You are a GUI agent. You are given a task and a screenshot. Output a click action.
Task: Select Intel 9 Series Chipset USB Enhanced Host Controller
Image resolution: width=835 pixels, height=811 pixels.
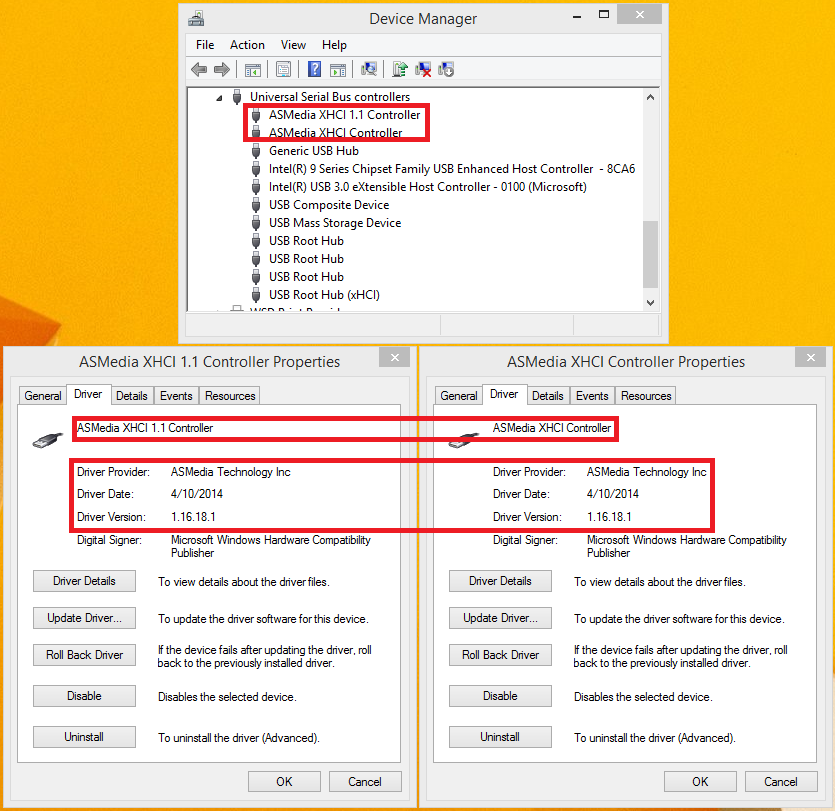(452, 169)
